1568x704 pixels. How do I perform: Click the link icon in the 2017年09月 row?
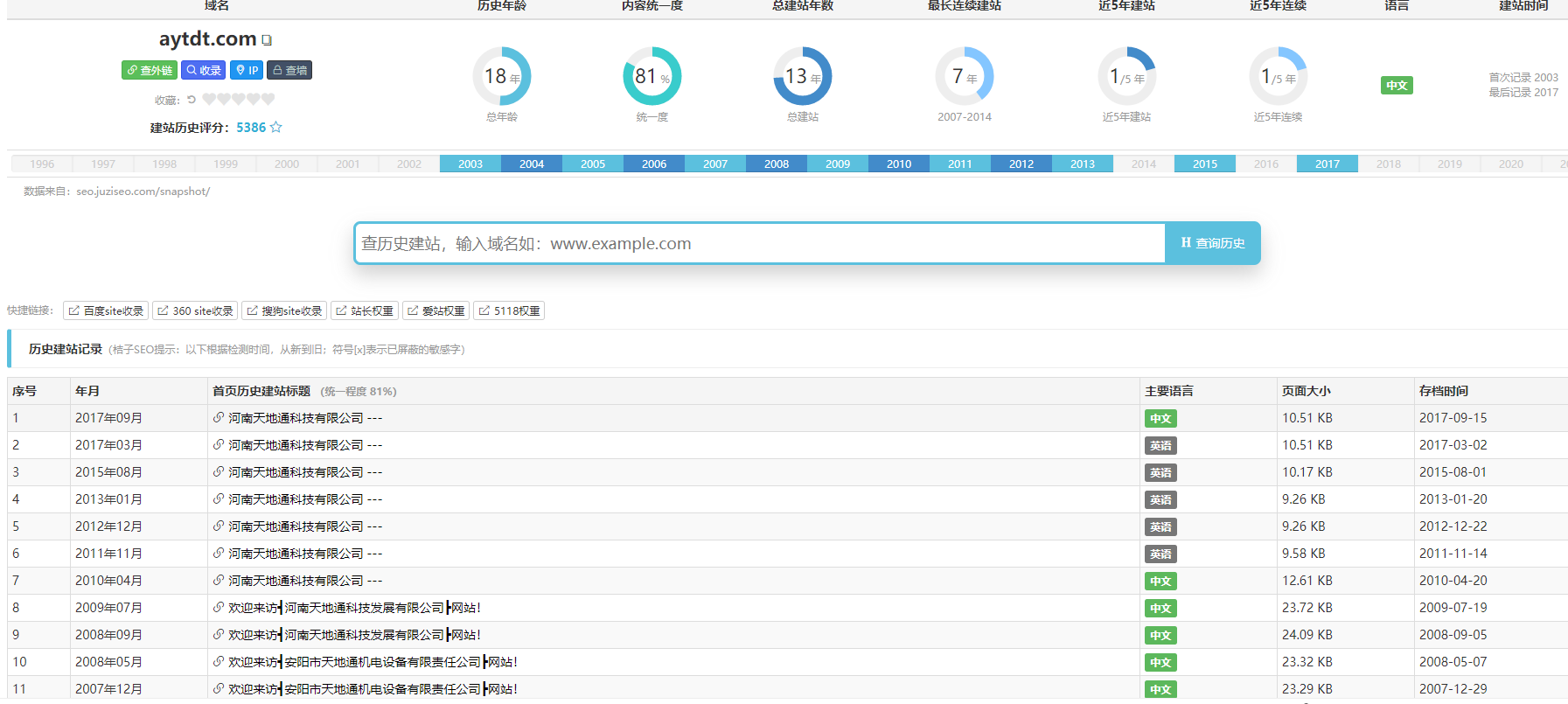point(219,418)
